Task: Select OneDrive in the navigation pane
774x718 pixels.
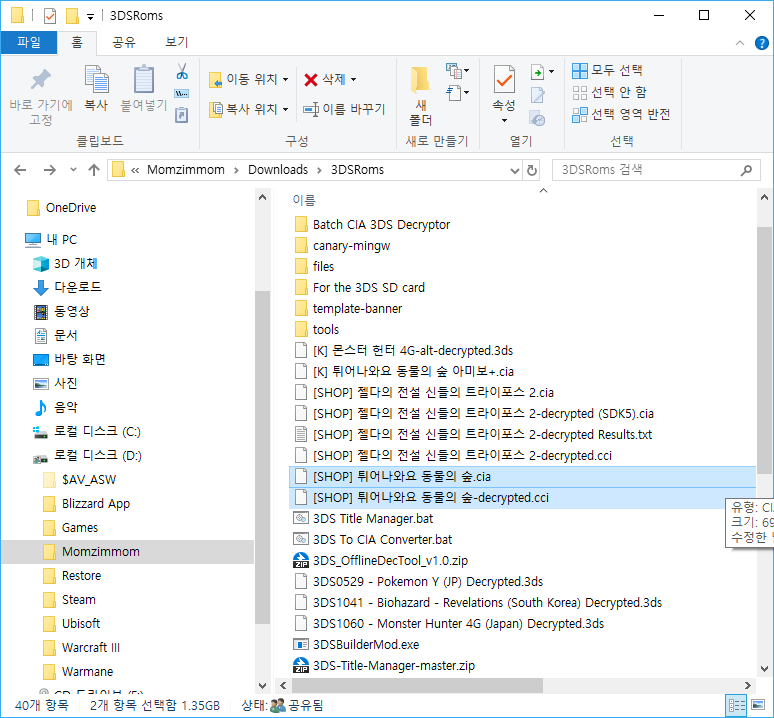Action: click(x=71, y=208)
